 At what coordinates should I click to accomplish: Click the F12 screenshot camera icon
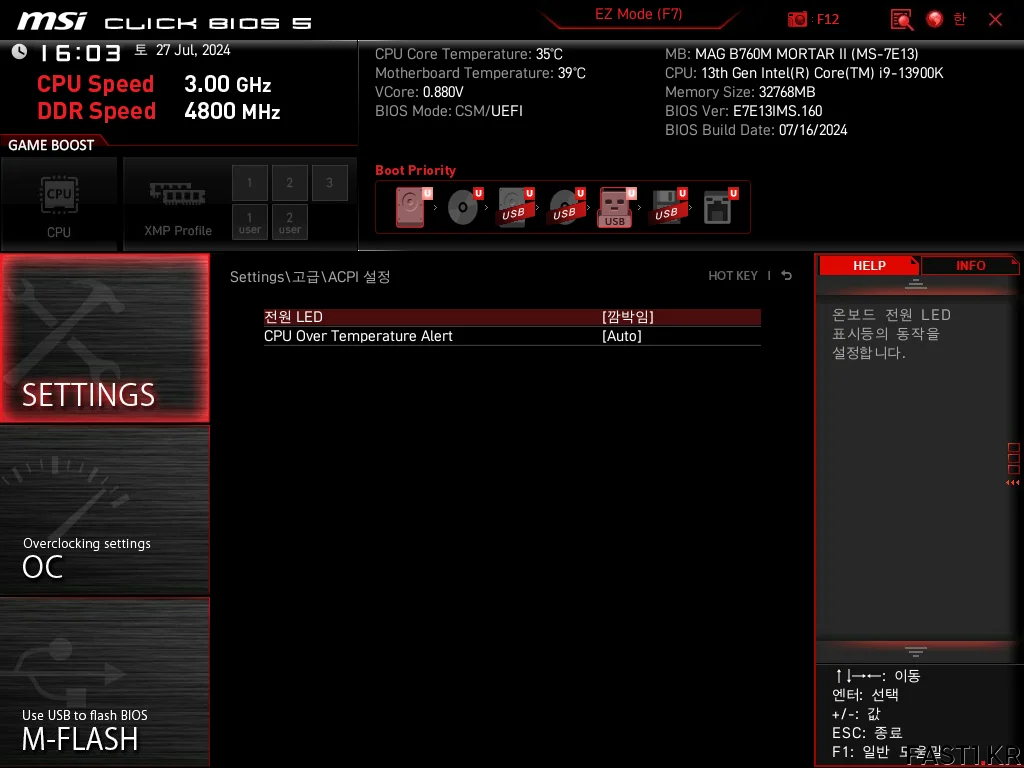[x=797, y=19]
